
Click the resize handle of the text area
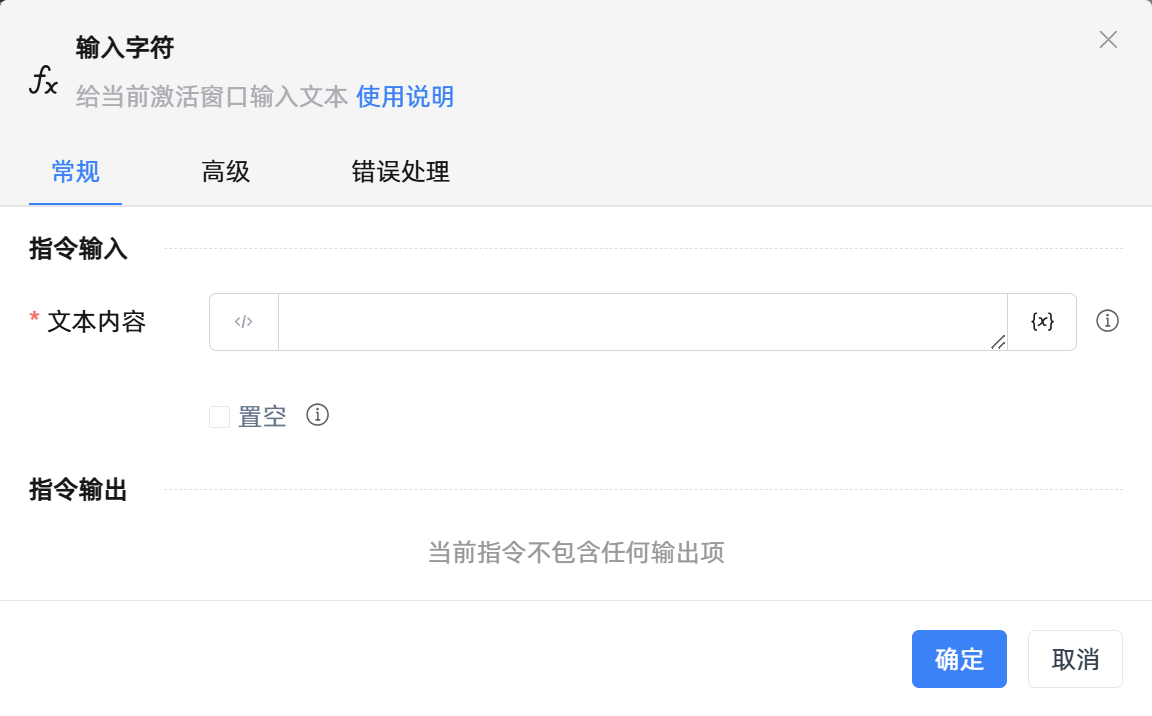(x=999, y=343)
